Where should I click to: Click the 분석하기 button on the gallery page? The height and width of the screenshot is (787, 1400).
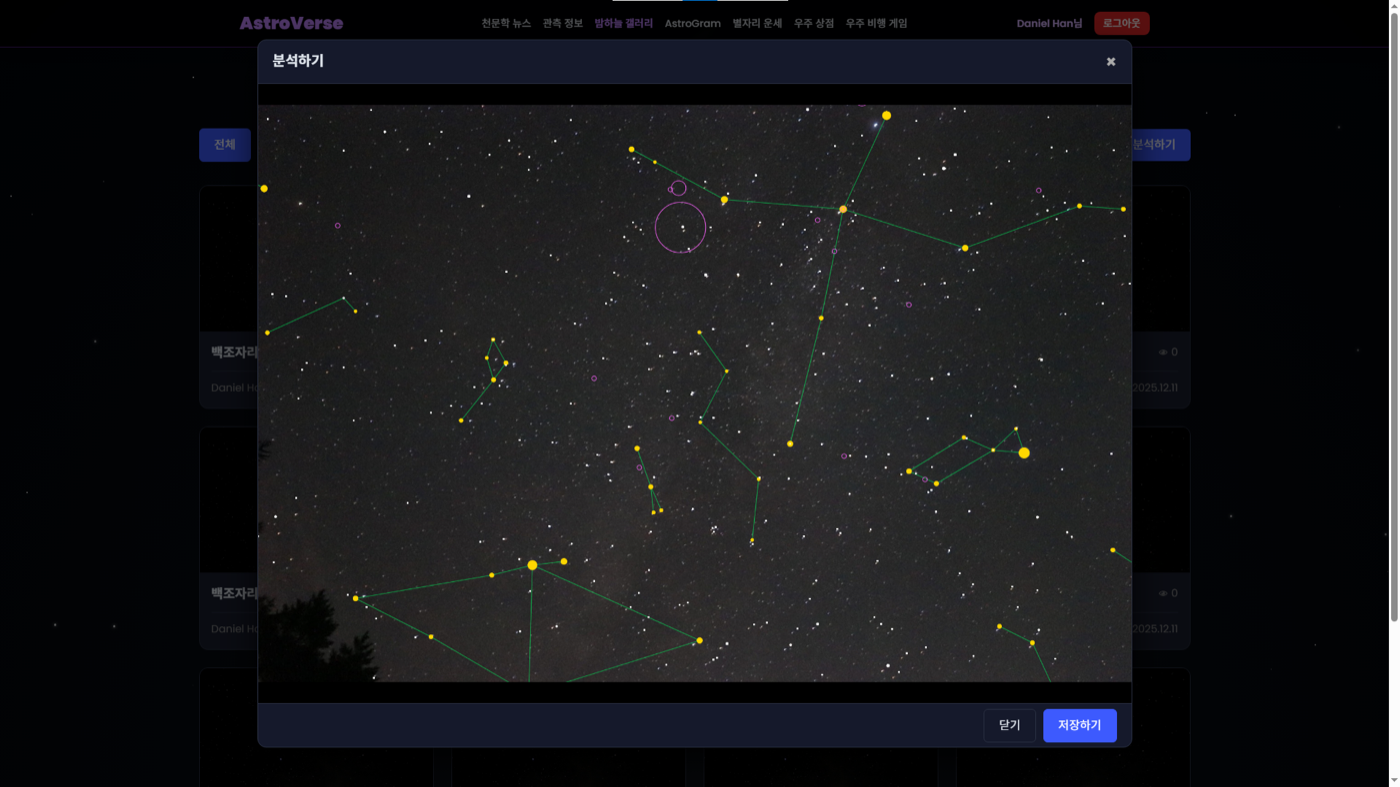(x=1160, y=145)
